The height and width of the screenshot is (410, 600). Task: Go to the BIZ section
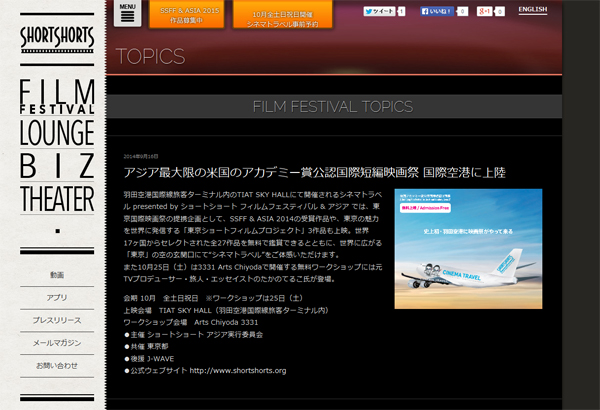pos(57,166)
